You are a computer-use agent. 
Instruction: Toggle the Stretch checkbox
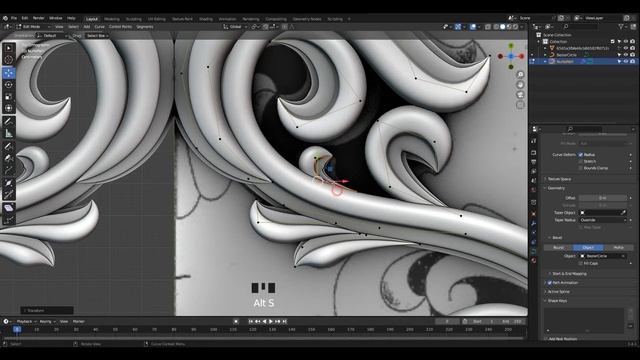pos(580,161)
